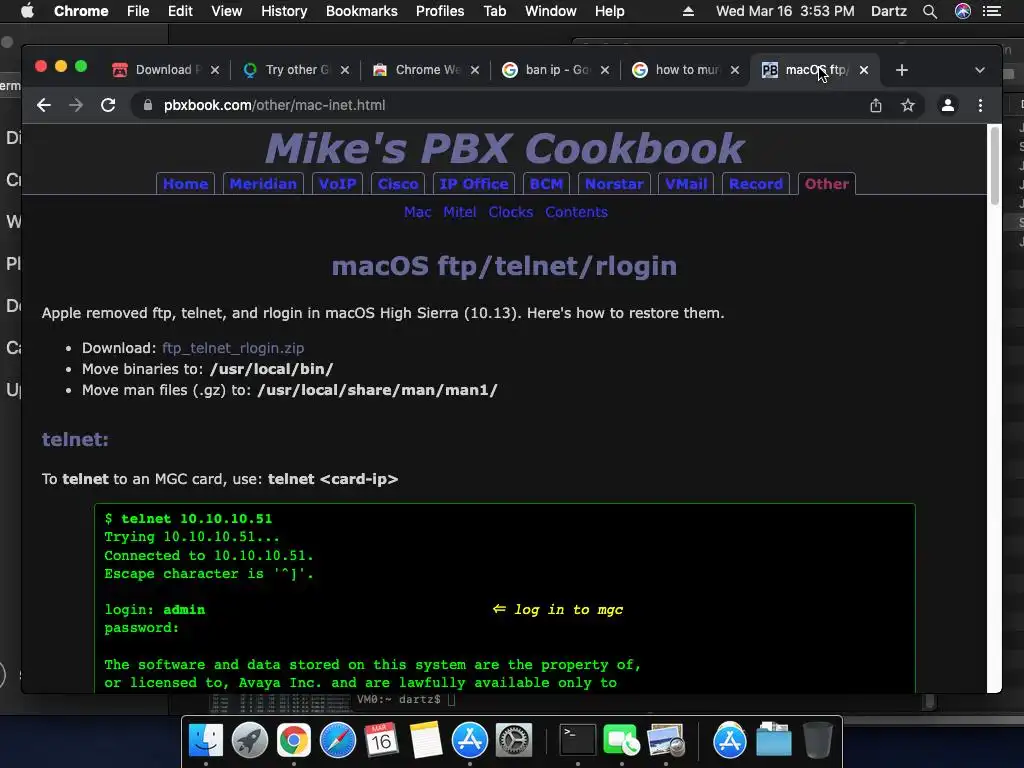Open the Other nav tab
This screenshot has height=768, width=1024.
[x=827, y=184]
